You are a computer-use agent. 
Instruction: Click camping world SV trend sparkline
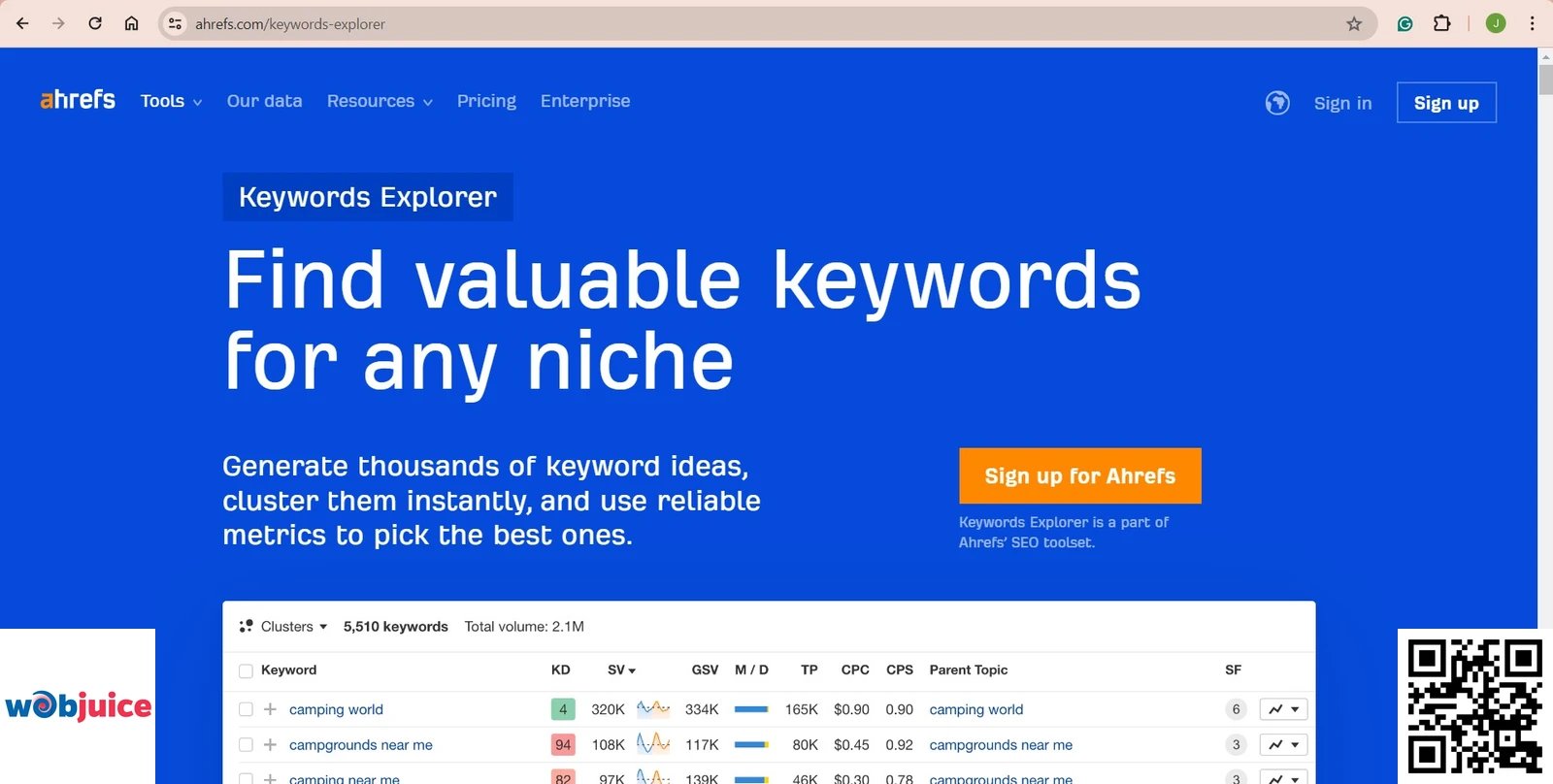point(653,708)
